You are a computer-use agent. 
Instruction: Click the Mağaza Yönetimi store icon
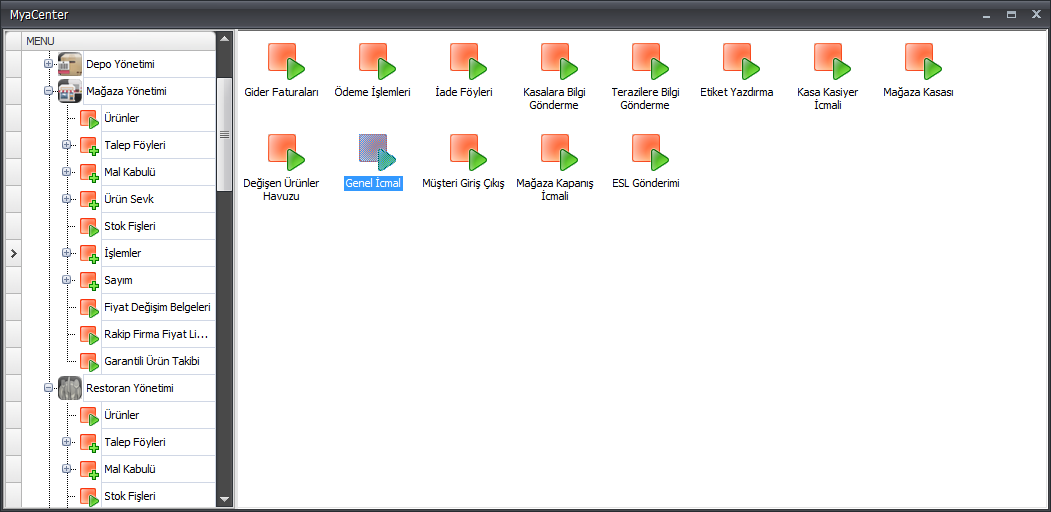click(x=70, y=90)
